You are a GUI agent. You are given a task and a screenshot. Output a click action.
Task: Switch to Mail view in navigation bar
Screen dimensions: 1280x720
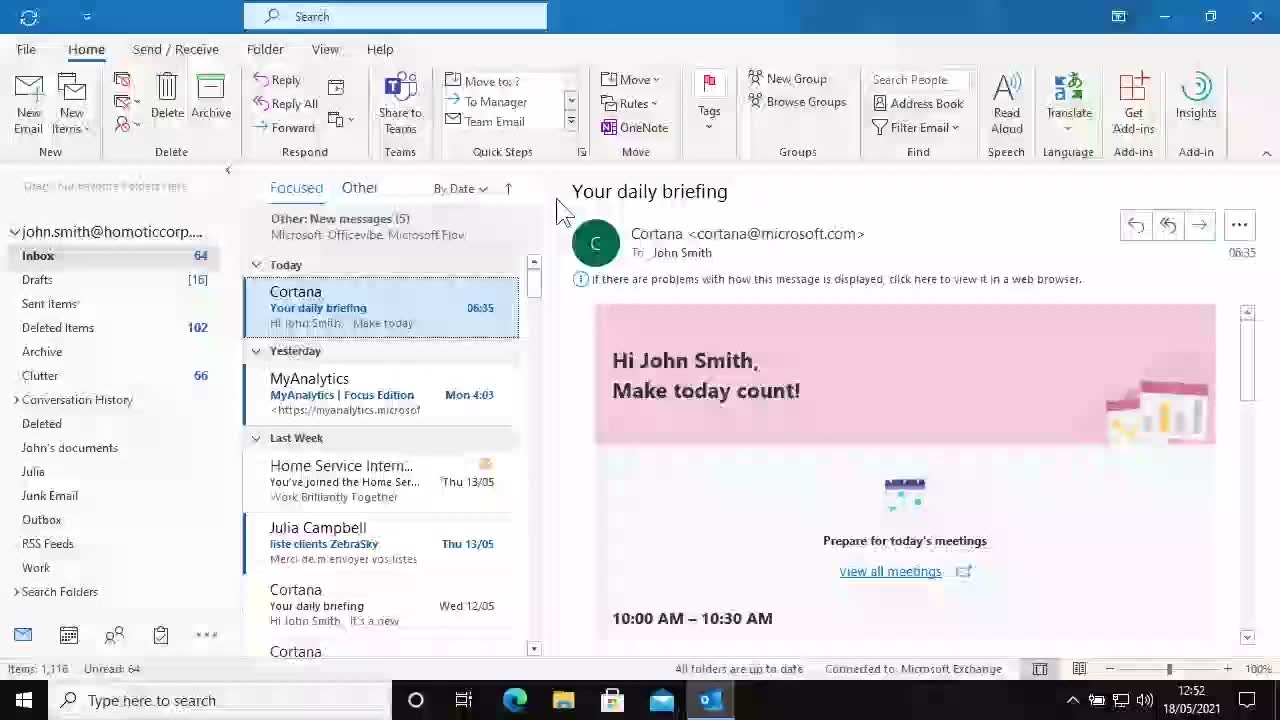click(23, 635)
